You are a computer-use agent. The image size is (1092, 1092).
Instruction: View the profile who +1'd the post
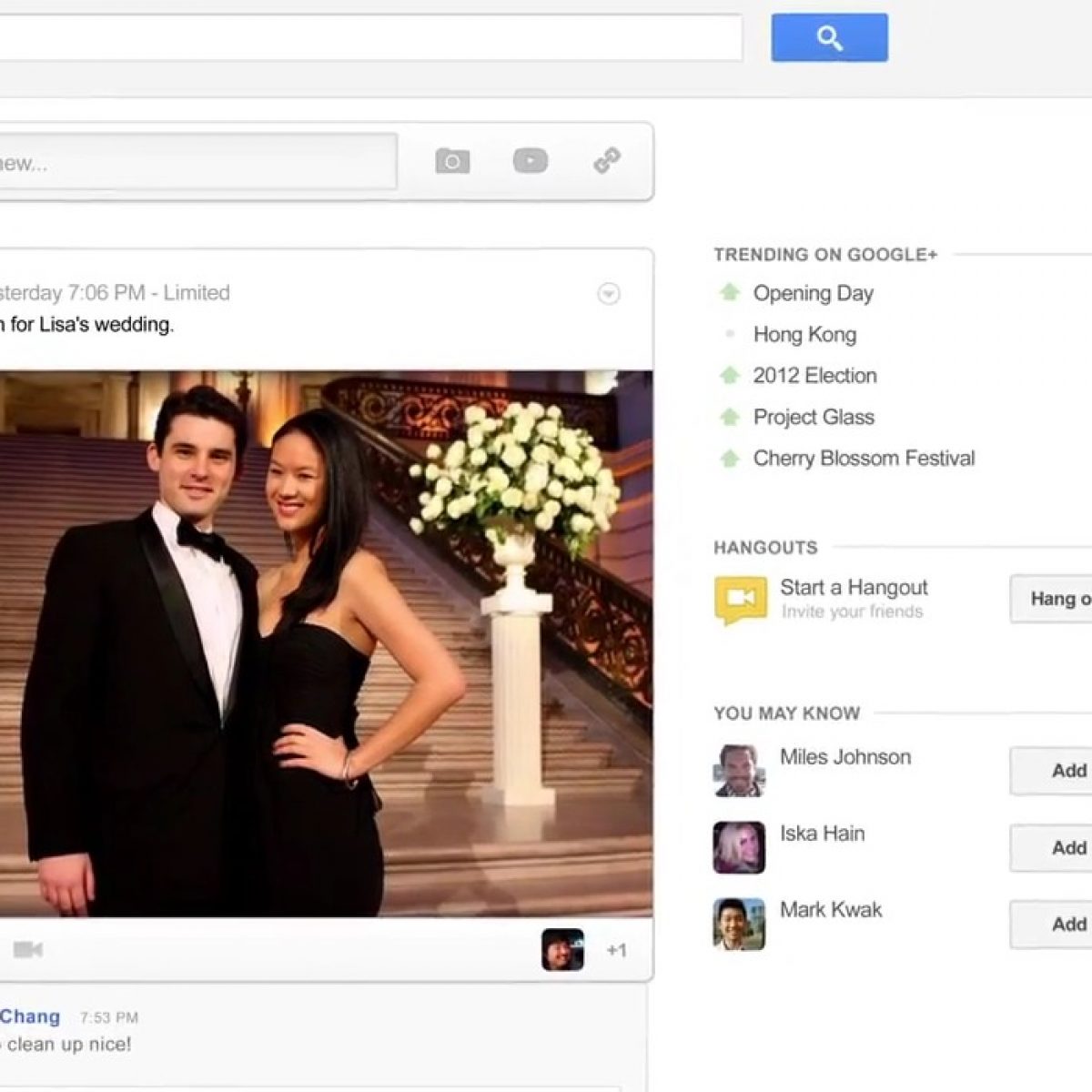[x=562, y=950]
